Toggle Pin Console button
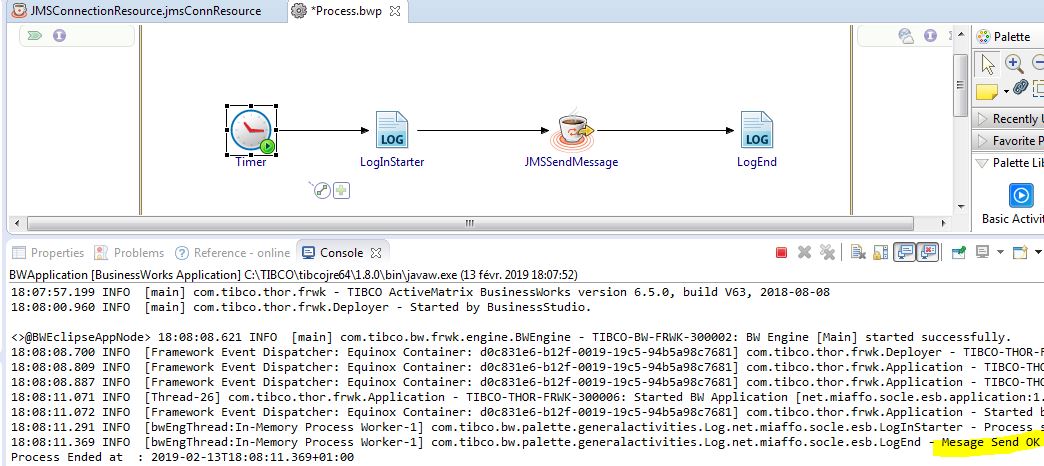1044x466 pixels. pos(959,252)
